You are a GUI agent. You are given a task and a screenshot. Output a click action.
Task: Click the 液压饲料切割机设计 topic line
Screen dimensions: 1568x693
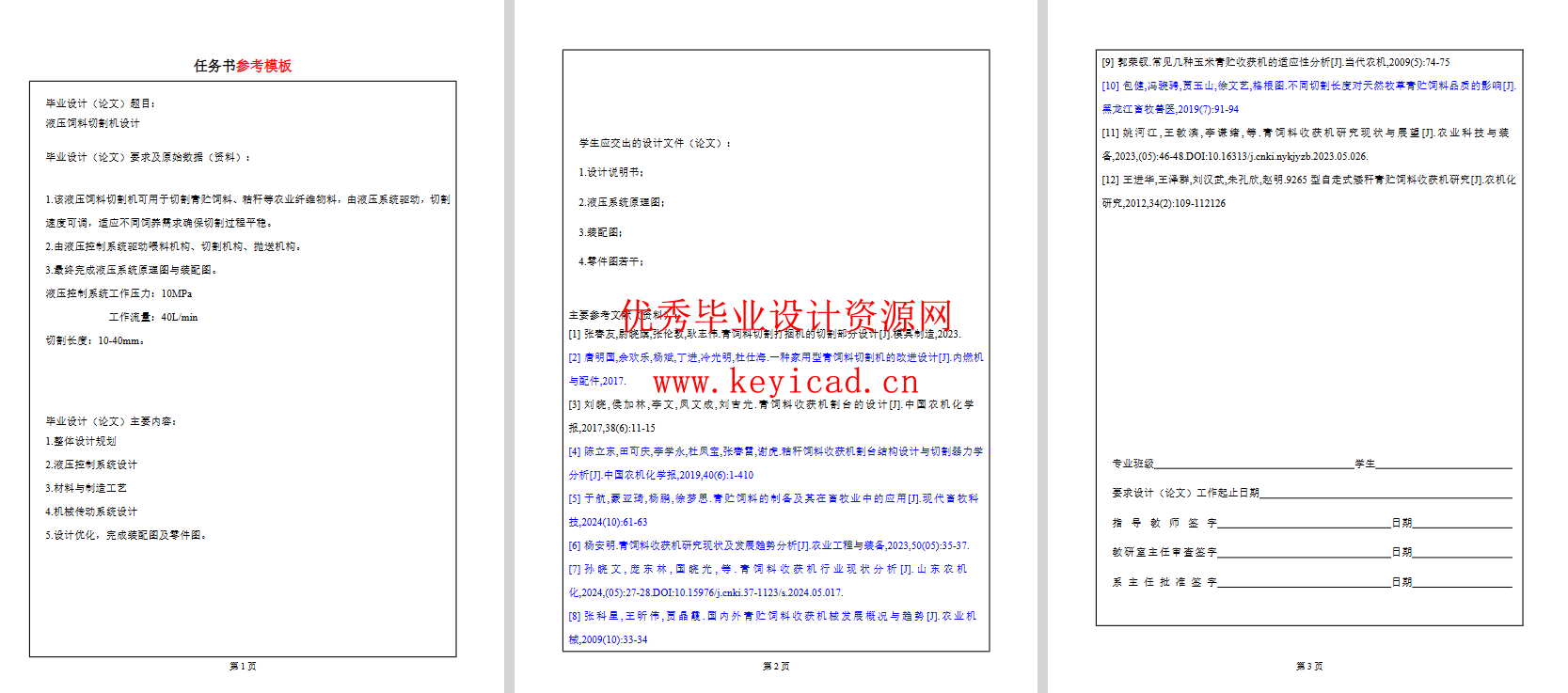click(x=93, y=123)
